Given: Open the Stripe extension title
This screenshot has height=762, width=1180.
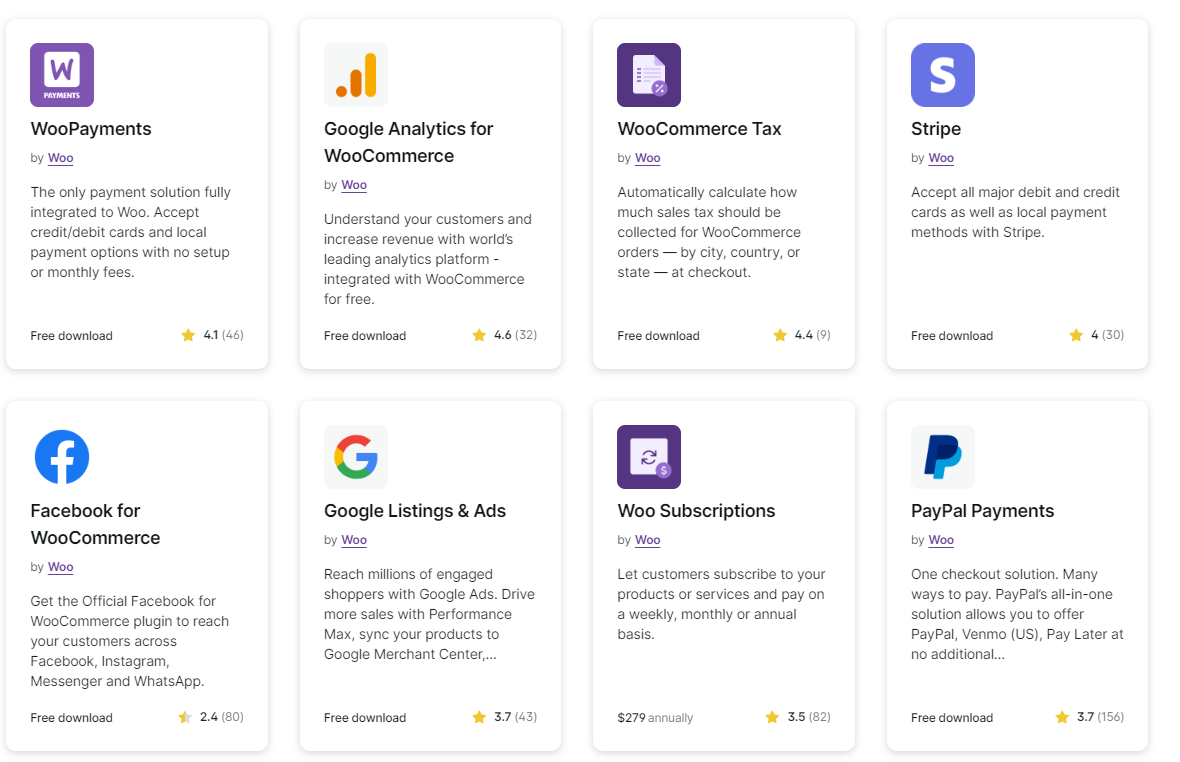Looking at the screenshot, I should pos(936,129).
